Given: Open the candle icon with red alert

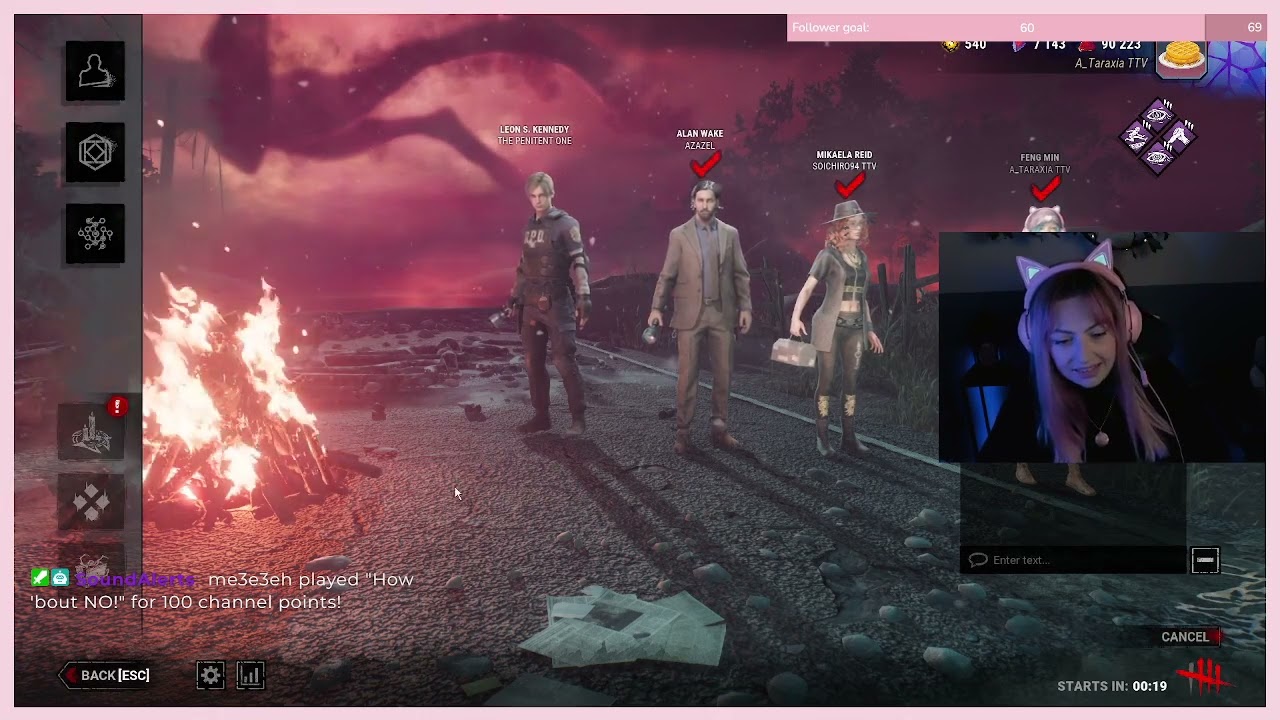Looking at the screenshot, I should click(x=91, y=432).
